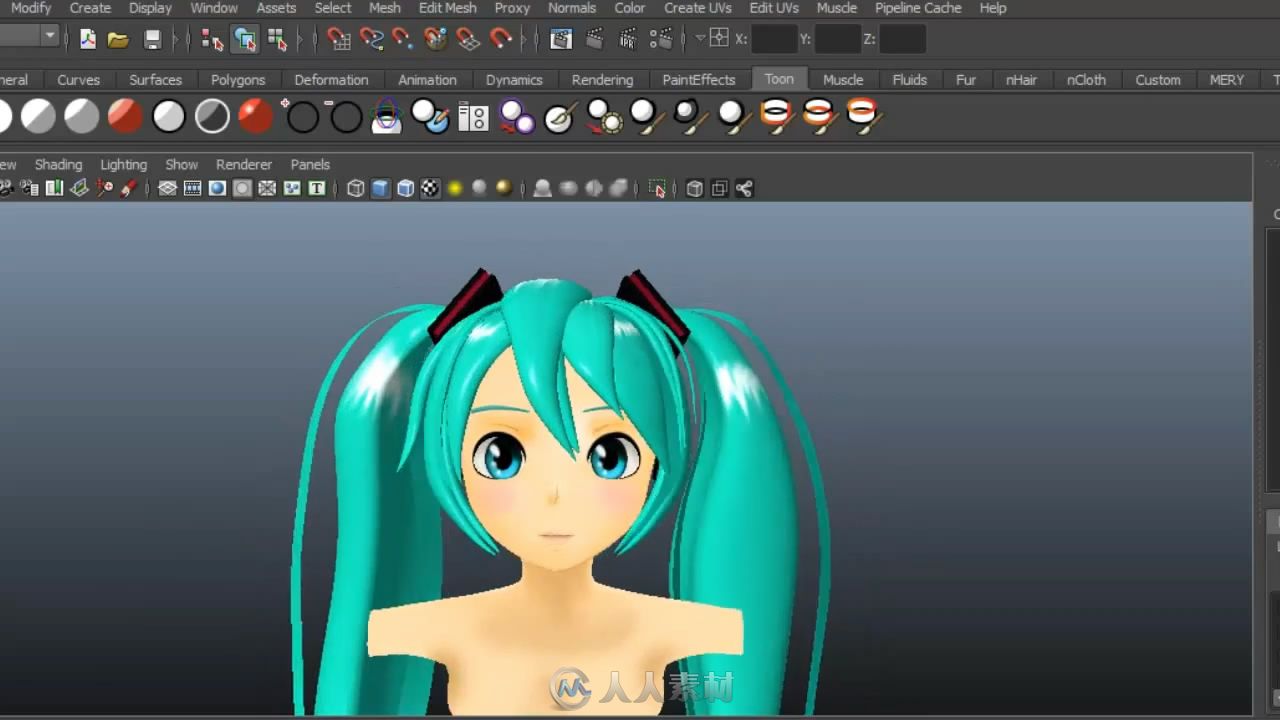Click the Make Live magnet icon
1280x720 pixels.
[x=501, y=40]
